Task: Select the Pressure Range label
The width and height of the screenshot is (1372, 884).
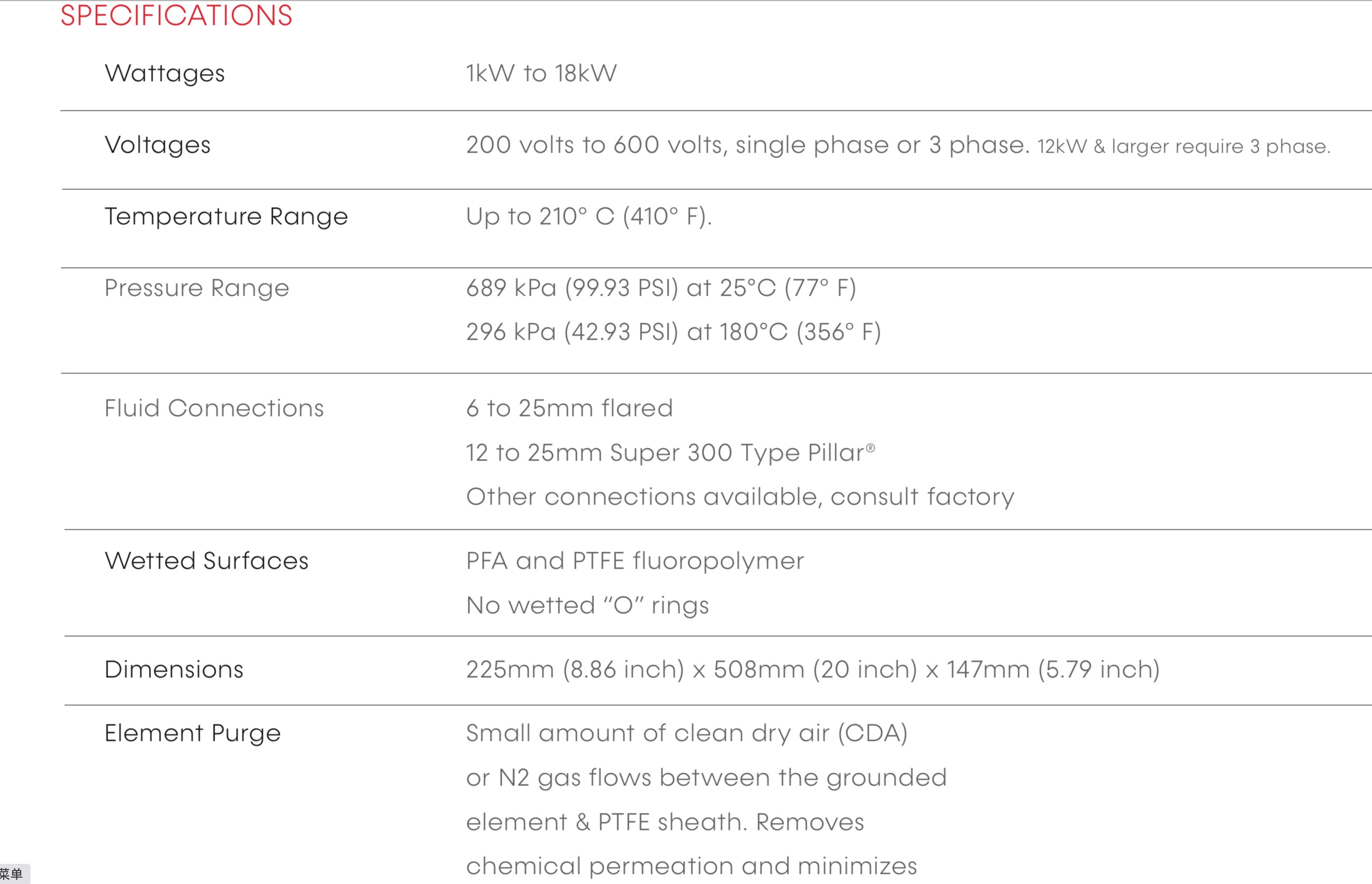Action: coord(197,288)
